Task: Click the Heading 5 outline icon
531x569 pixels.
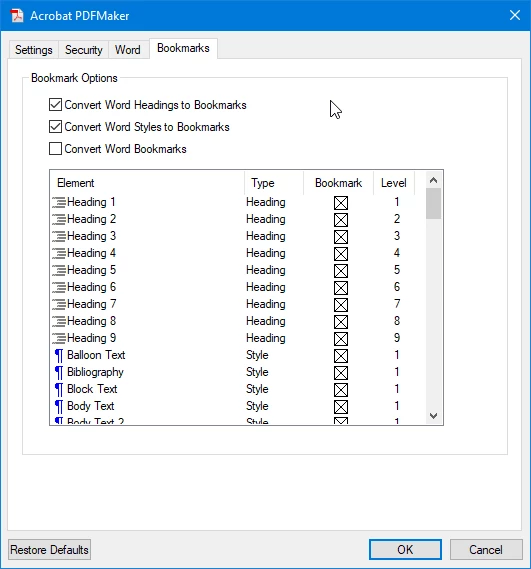Action: 59,270
